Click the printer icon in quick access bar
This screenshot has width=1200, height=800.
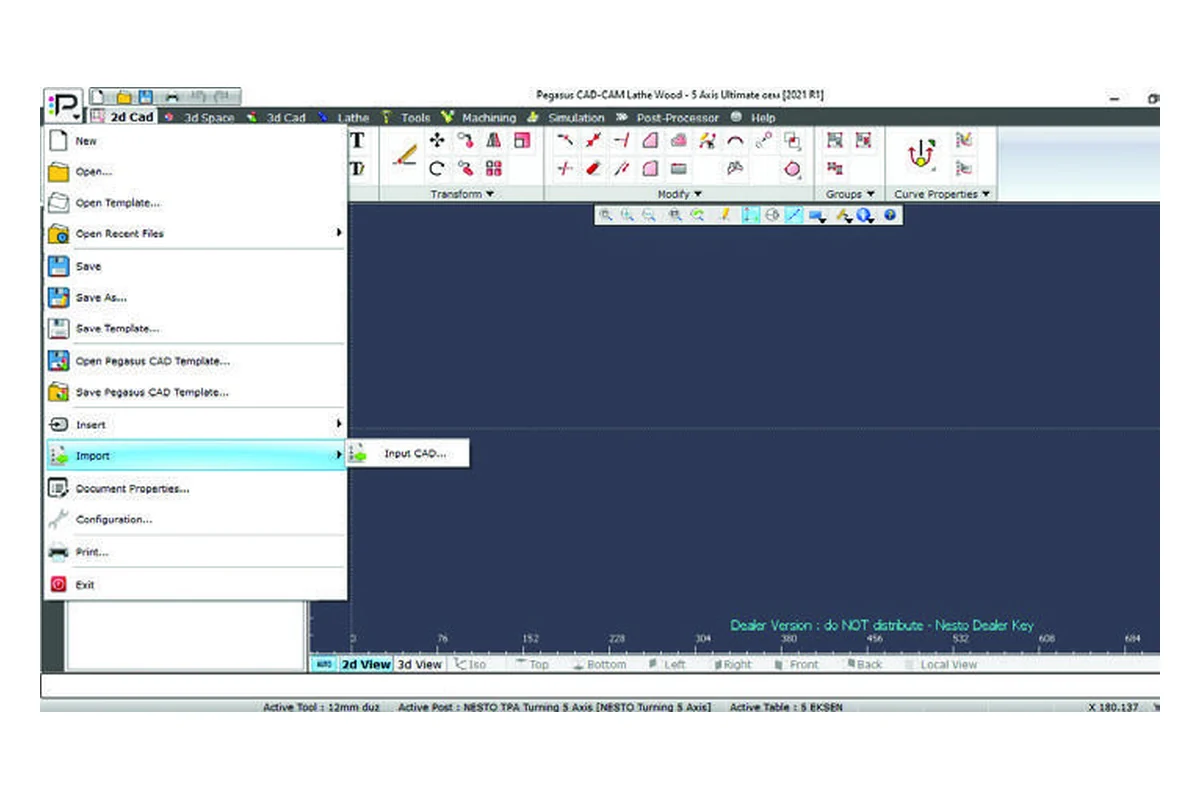click(172, 97)
